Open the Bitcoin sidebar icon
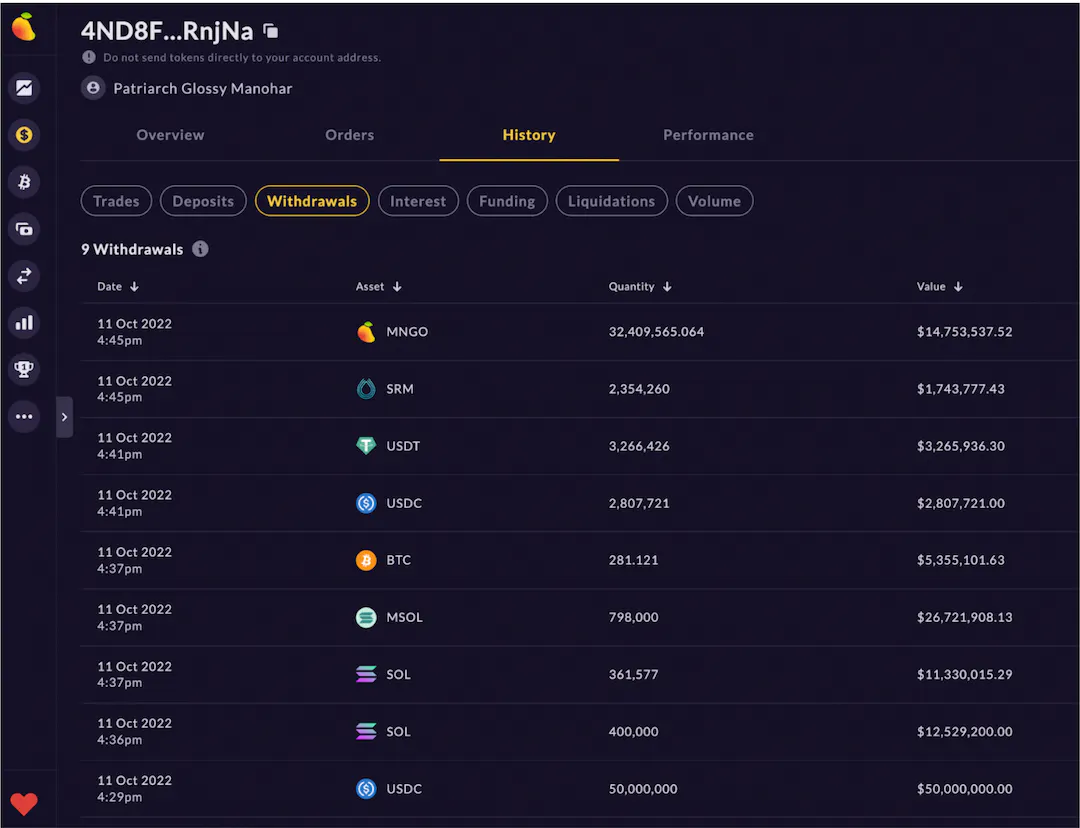Image resolution: width=1080 pixels, height=828 pixels. (x=24, y=182)
